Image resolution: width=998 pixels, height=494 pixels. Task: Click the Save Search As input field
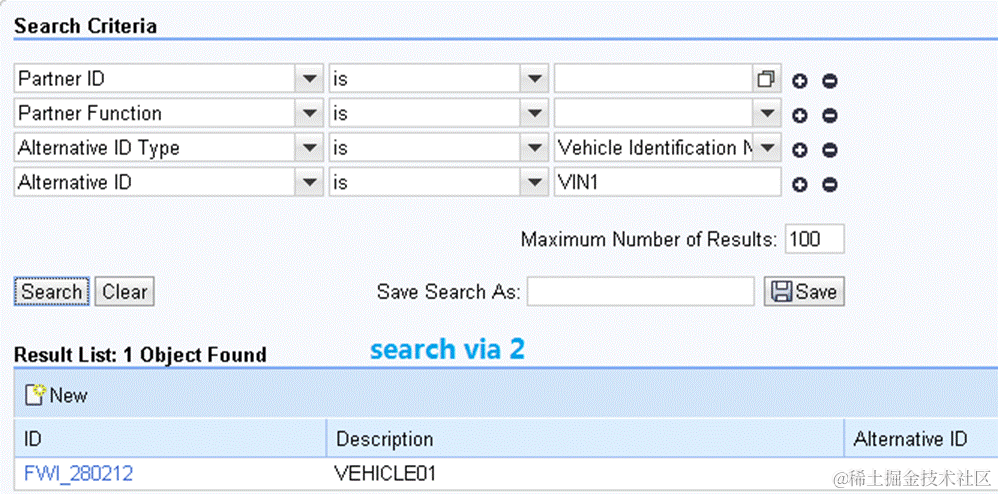pyautogui.click(x=641, y=292)
